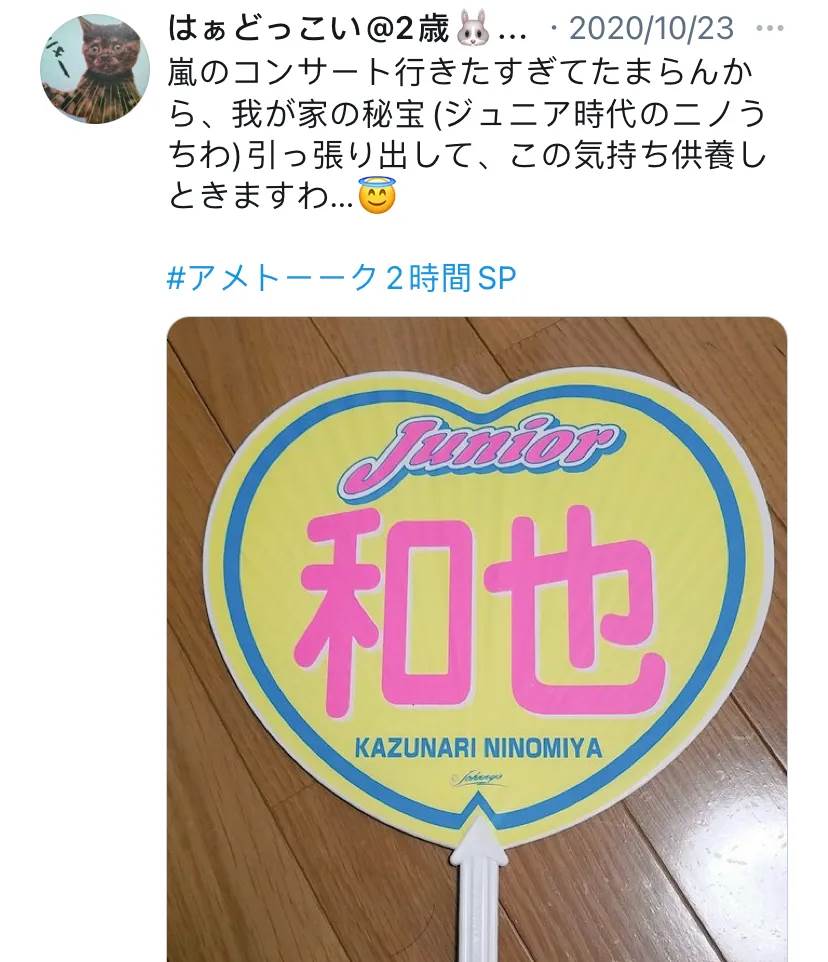Screen dimensions: 828x962
Task: Open the cat profile avatar
Action: coord(95,69)
